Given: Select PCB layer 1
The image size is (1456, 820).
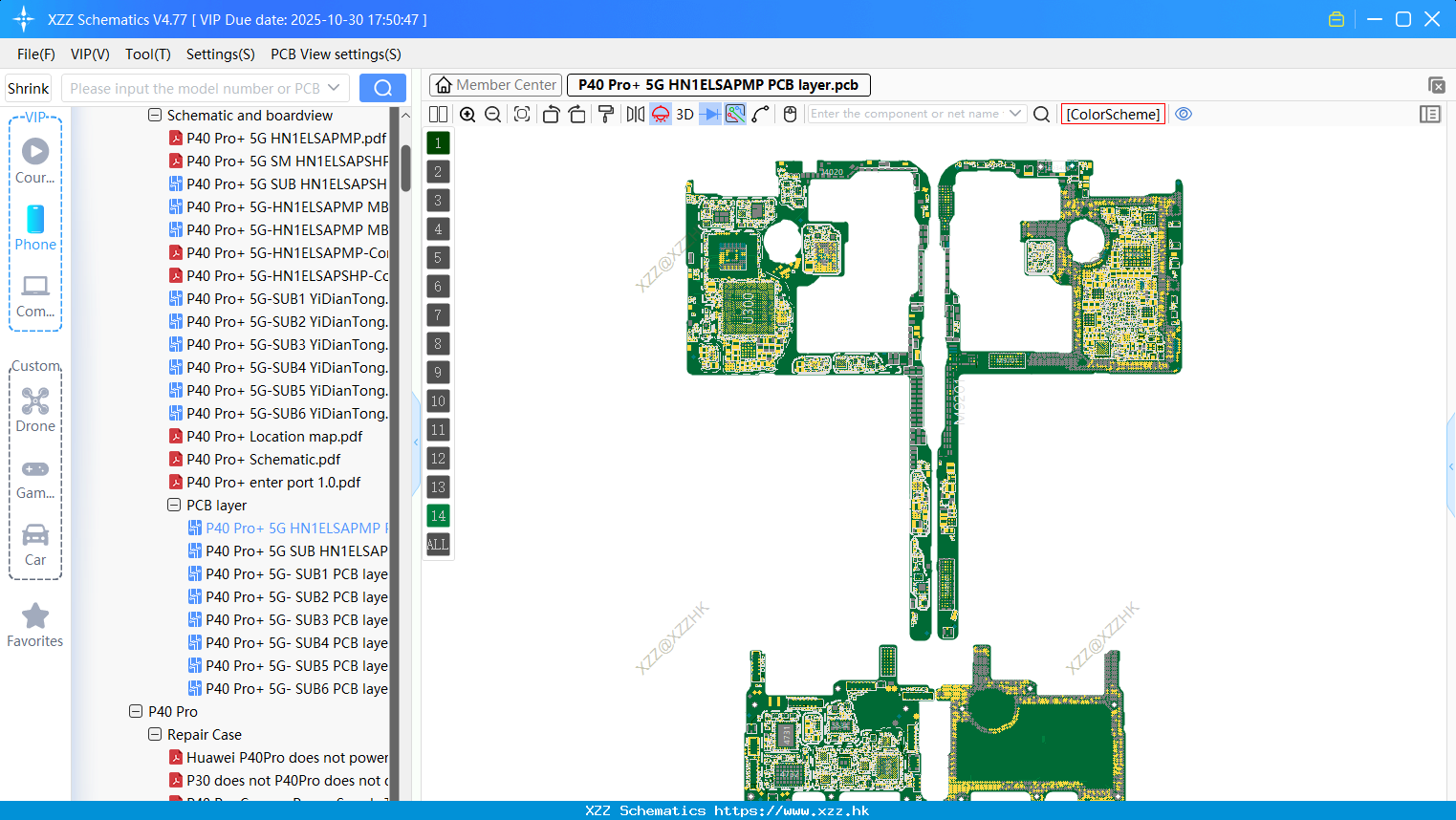Looking at the screenshot, I should point(438,143).
